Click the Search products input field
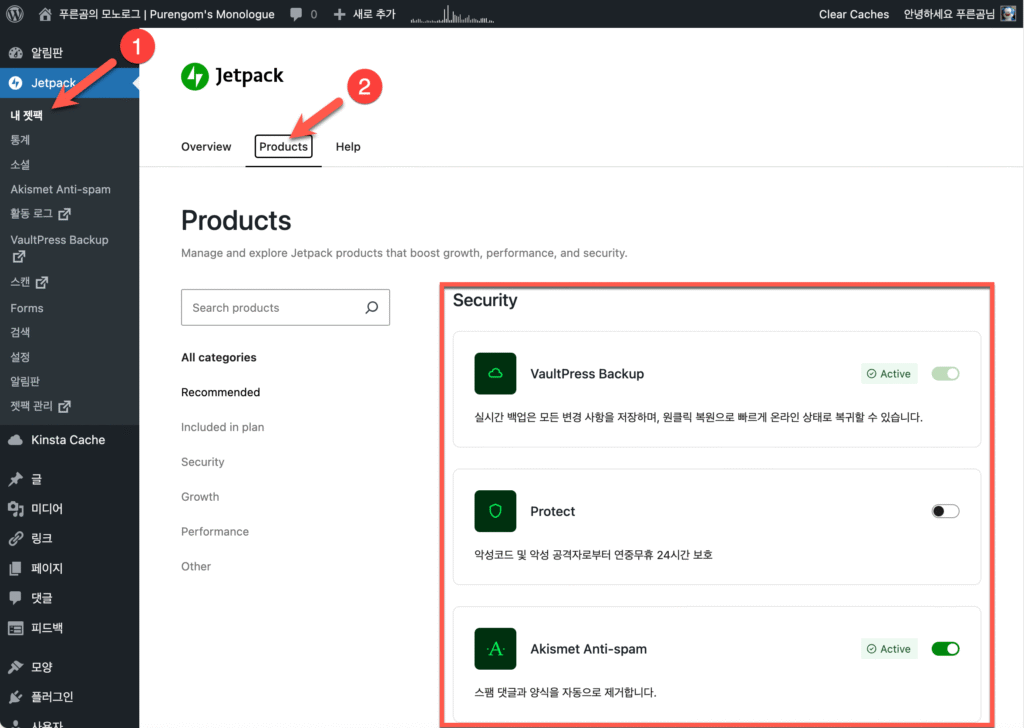1024x728 pixels. 285,308
